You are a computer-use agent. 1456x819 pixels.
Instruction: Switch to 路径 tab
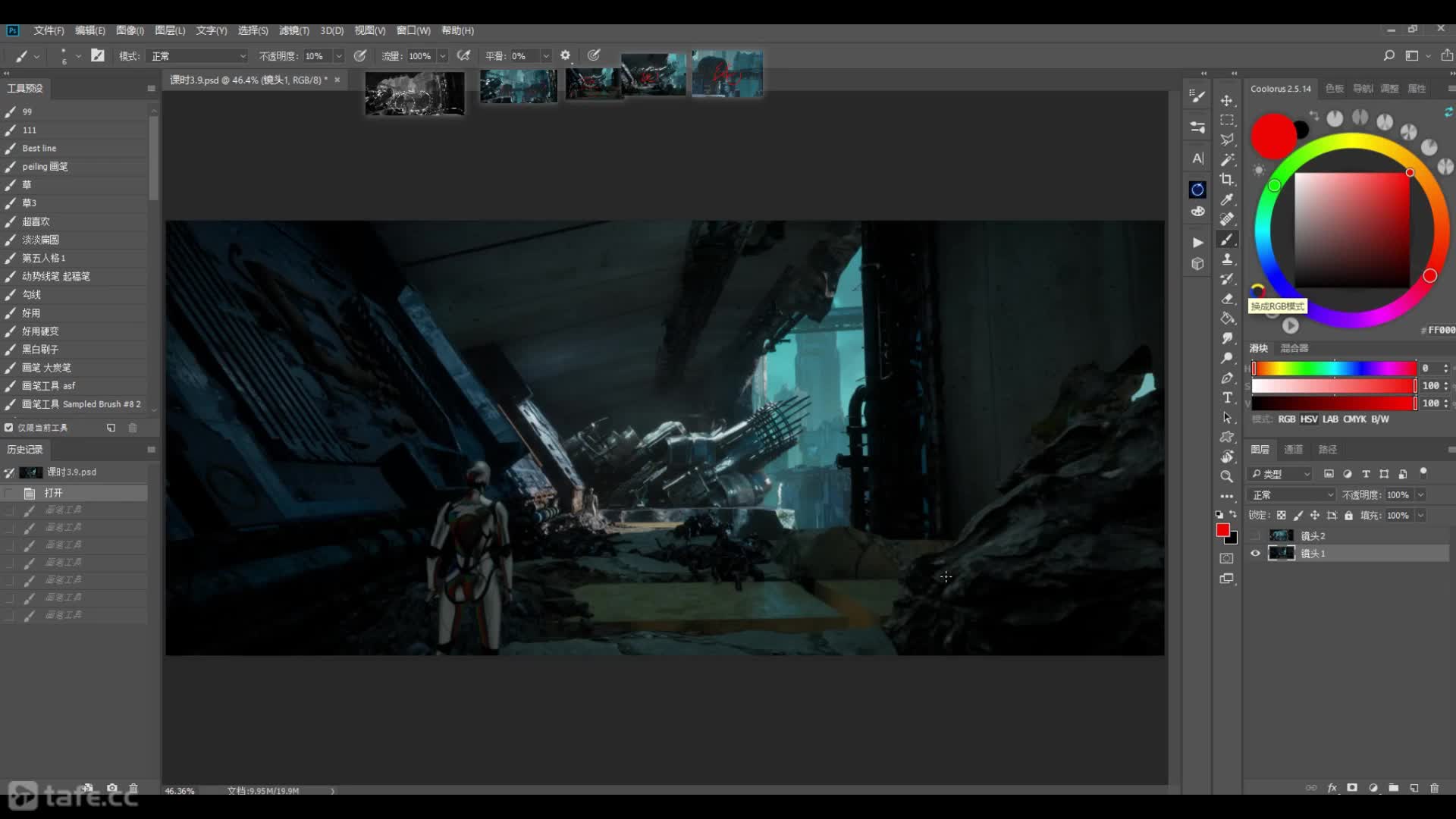click(x=1328, y=450)
